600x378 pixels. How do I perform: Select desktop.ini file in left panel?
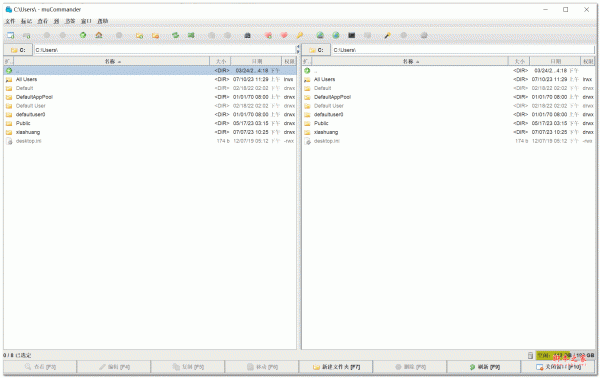click(150, 141)
